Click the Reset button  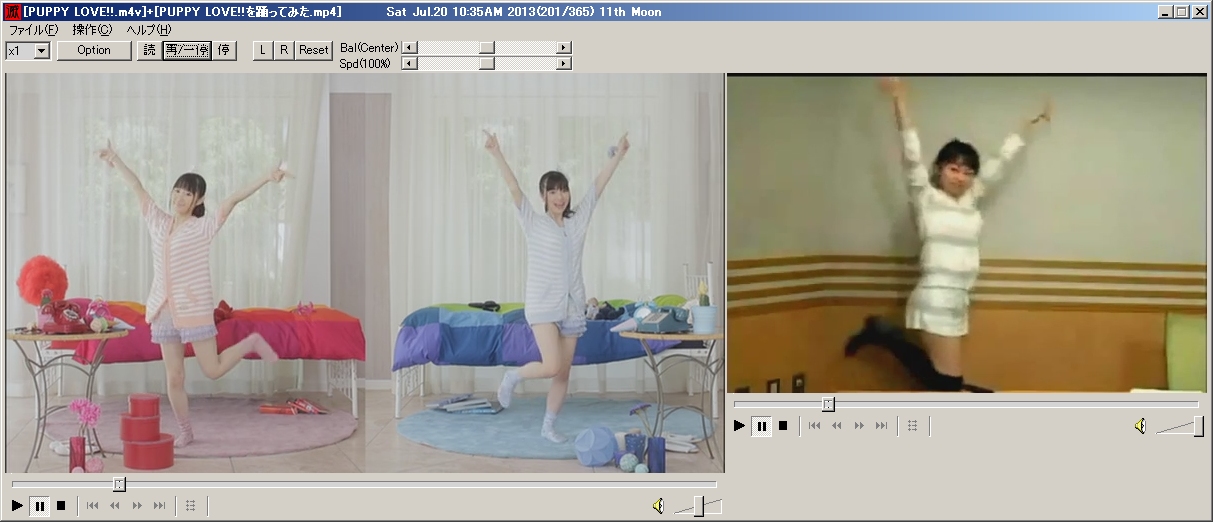[x=314, y=50]
